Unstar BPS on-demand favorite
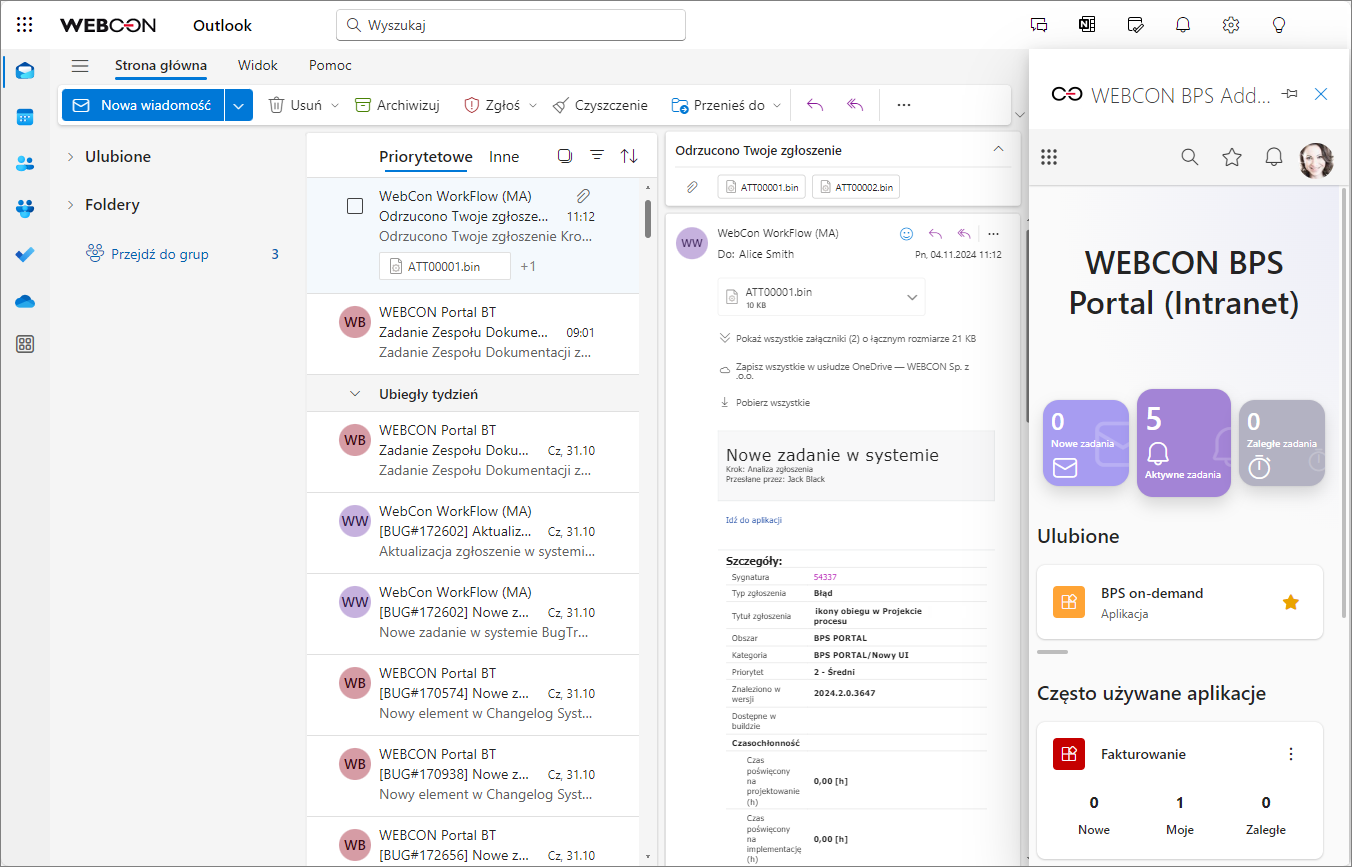The width and height of the screenshot is (1352, 867). point(1291,602)
